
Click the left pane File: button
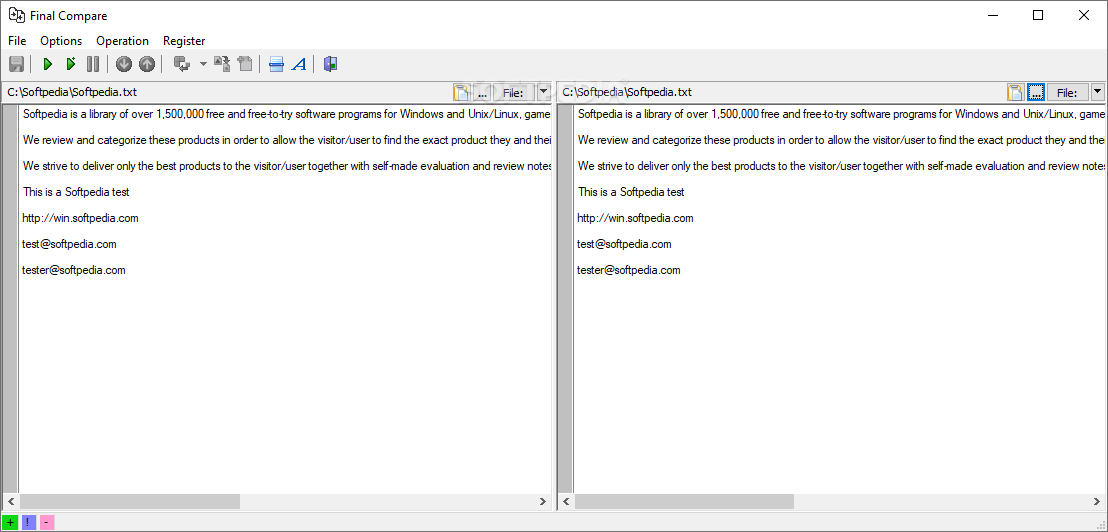point(513,92)
